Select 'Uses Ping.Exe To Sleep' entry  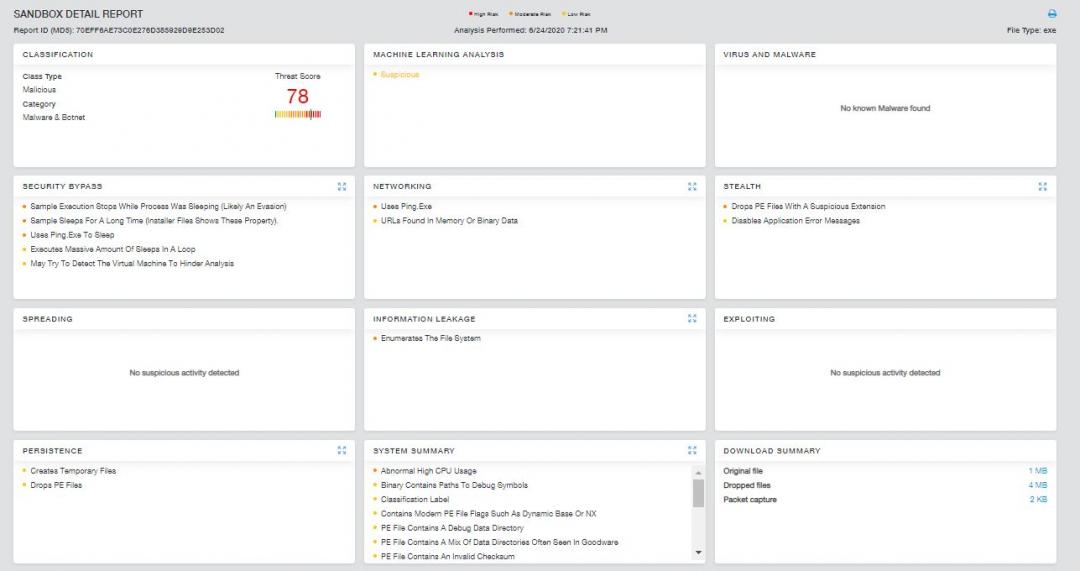click(72, 235)
